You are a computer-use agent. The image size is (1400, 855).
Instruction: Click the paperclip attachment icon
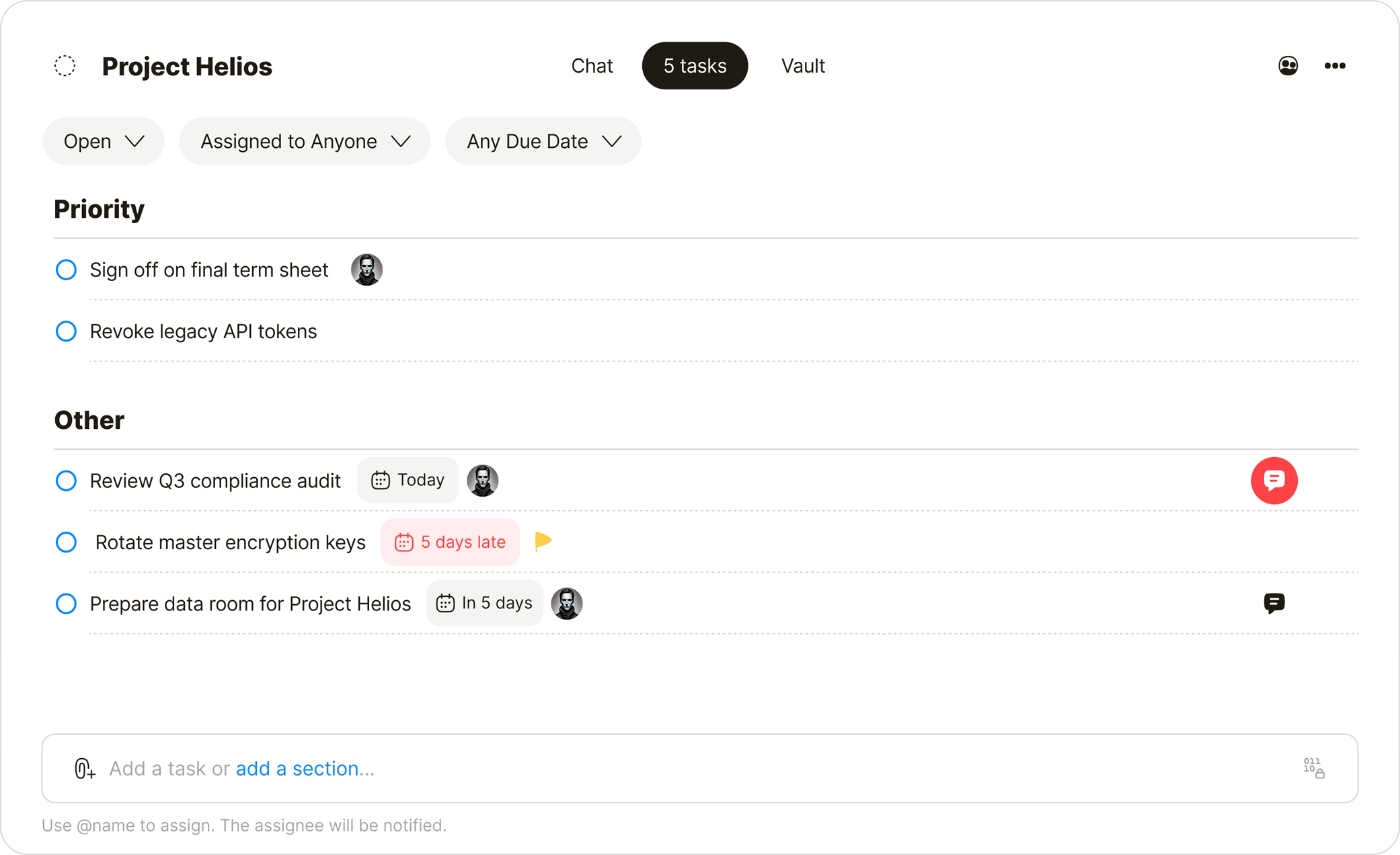click(83, 768)
